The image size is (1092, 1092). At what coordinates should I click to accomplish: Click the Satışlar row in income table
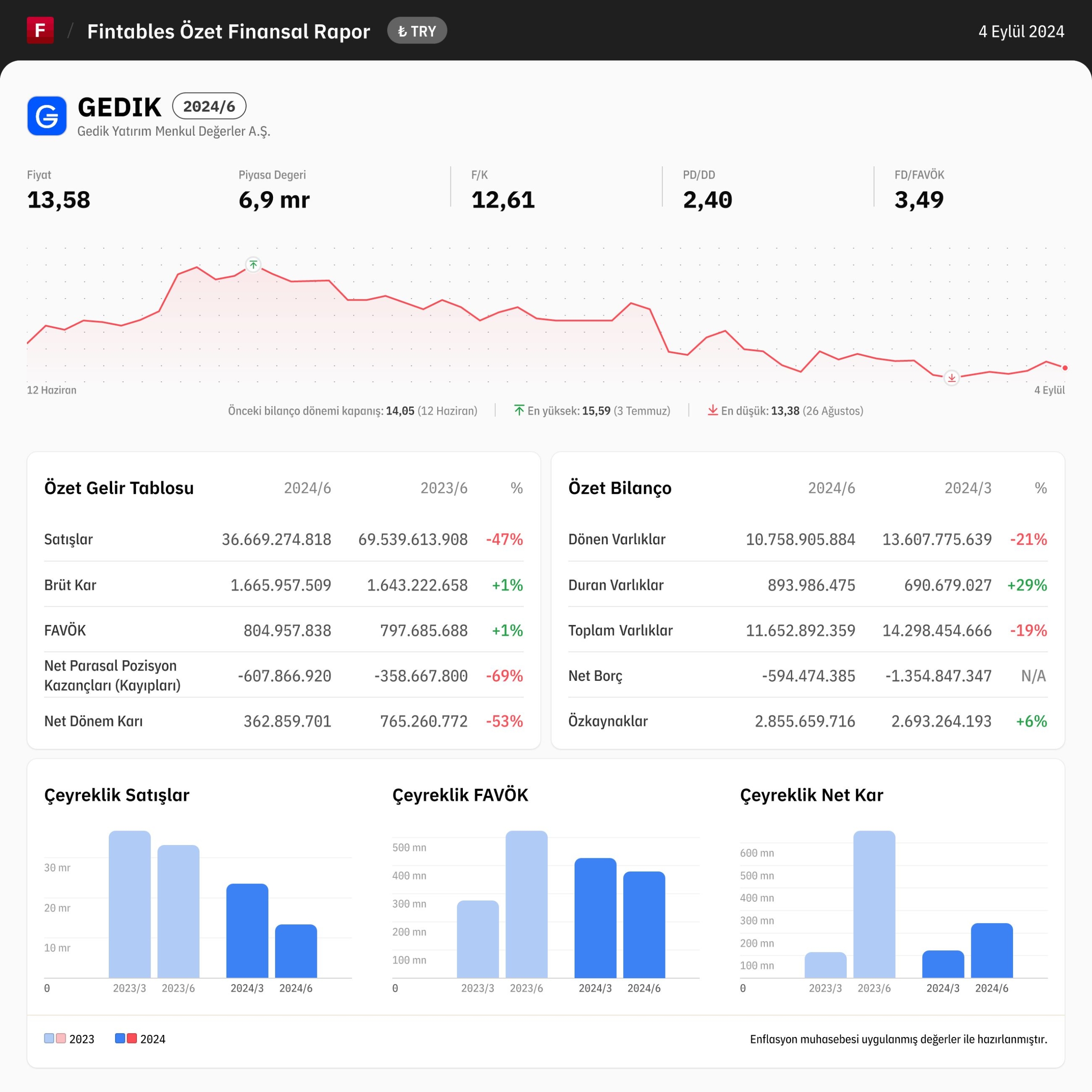pos(284,539)
